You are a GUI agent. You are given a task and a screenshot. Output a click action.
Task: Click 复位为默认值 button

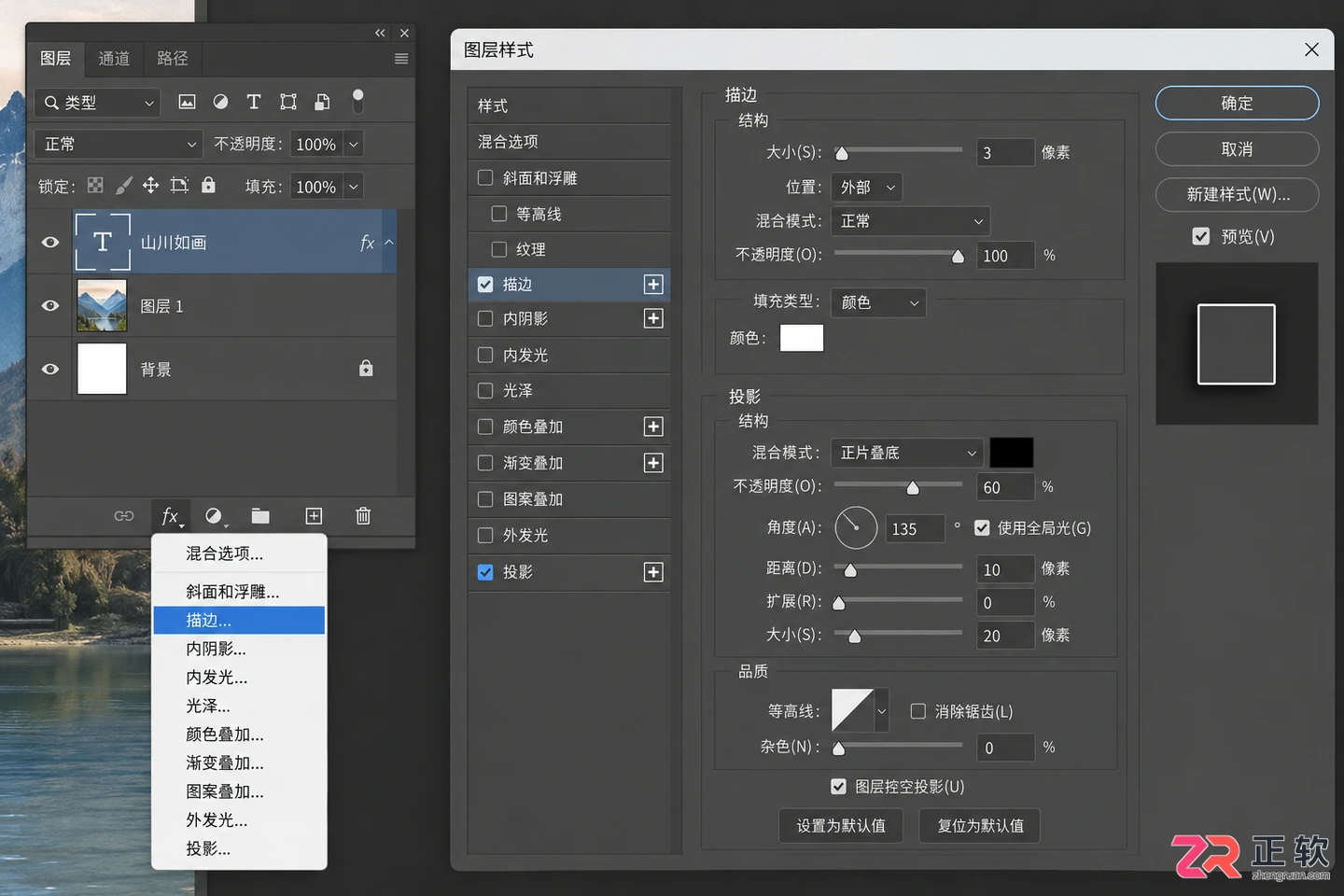(980, 826)
